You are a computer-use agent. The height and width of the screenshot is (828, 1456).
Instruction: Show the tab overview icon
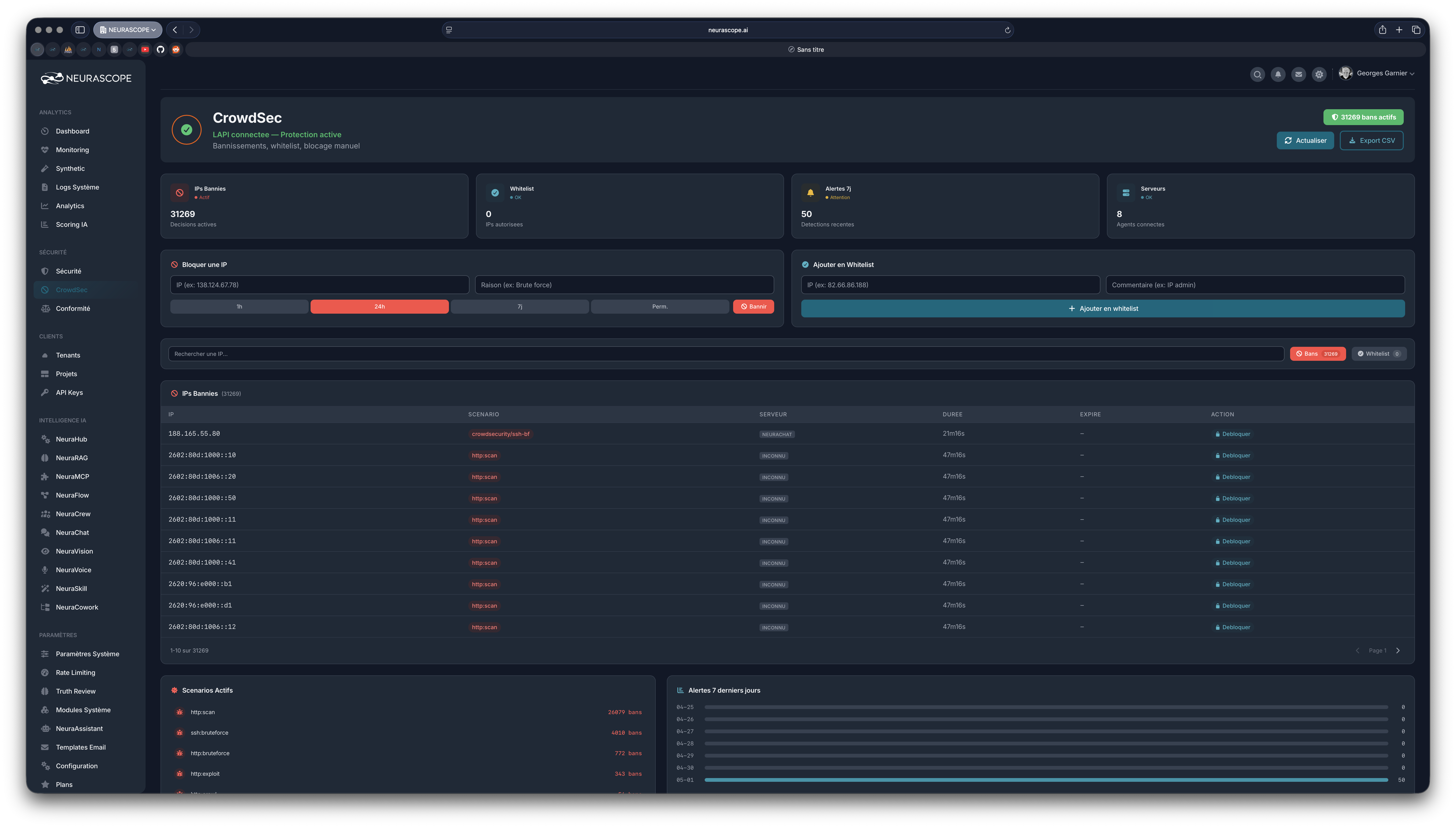[x=1416, y=30]
